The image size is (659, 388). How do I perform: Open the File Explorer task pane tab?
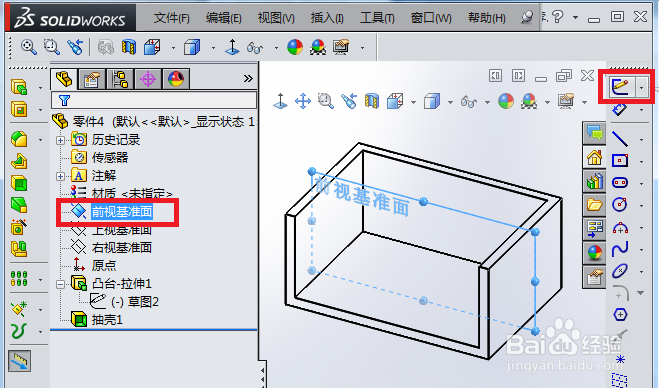pyautogui.click(x=594, y=205)
